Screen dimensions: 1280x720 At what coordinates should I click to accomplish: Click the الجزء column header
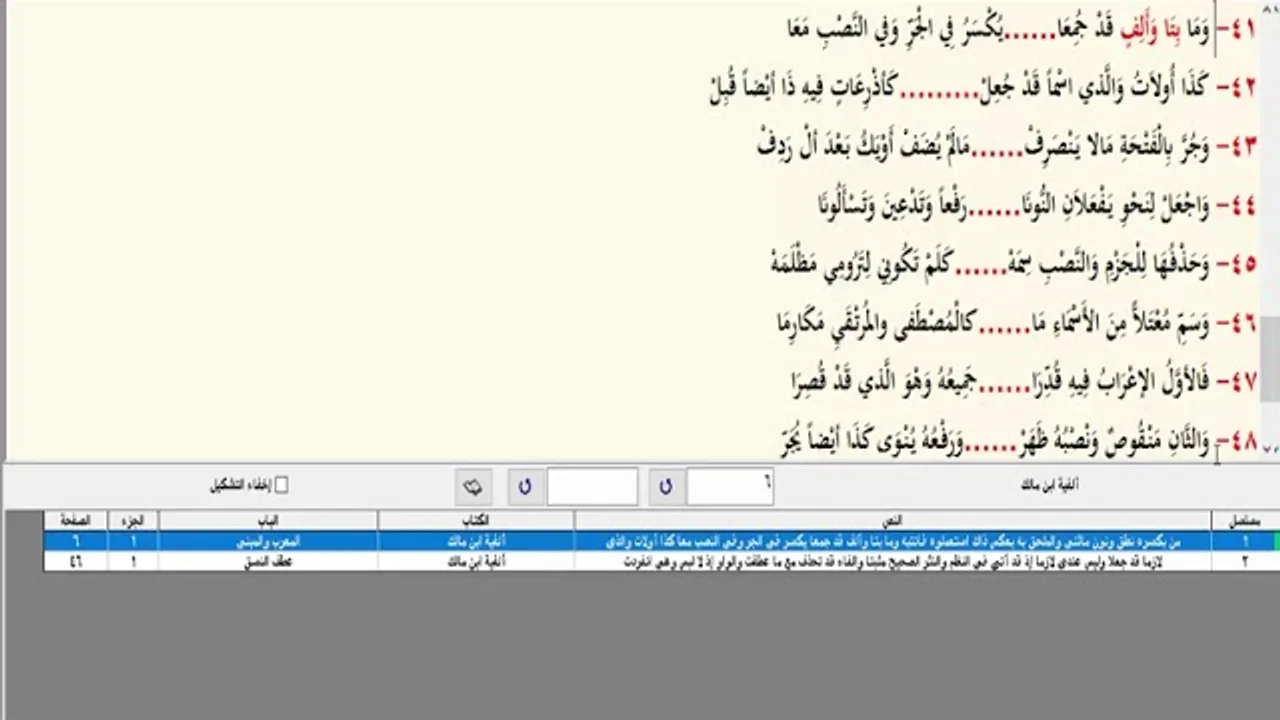point(133,520)
